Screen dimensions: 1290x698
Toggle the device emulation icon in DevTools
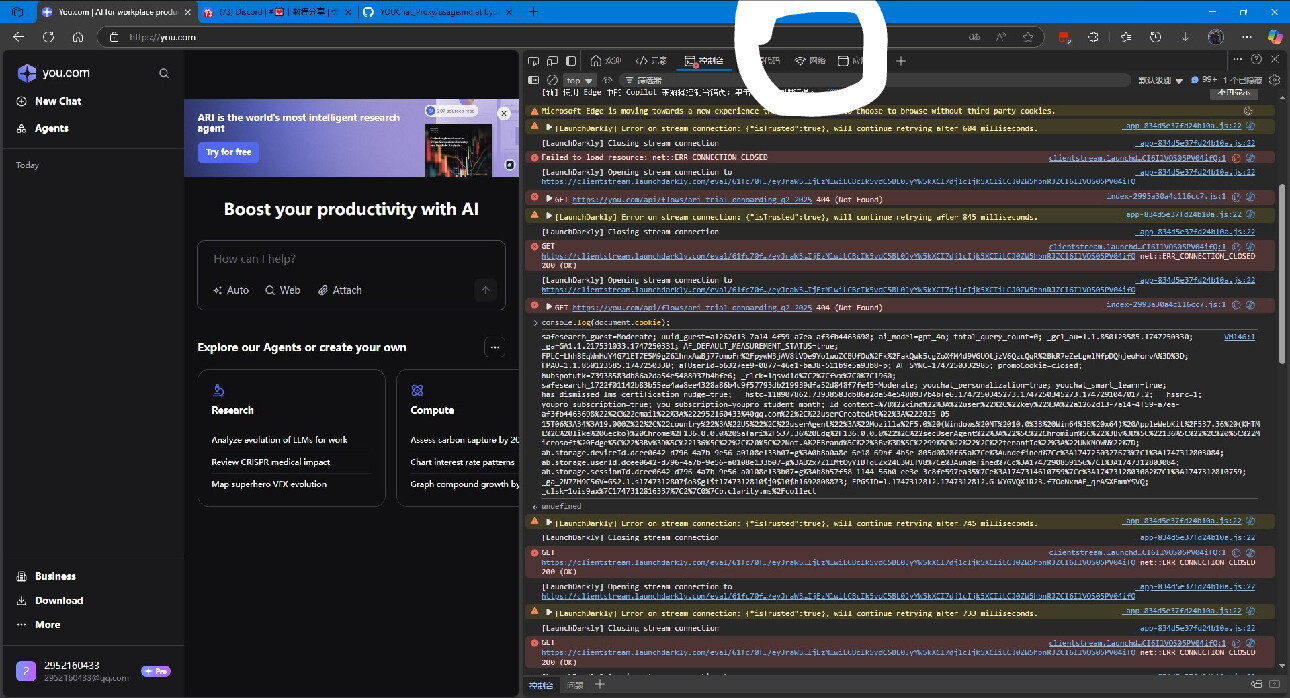(552, 61)
